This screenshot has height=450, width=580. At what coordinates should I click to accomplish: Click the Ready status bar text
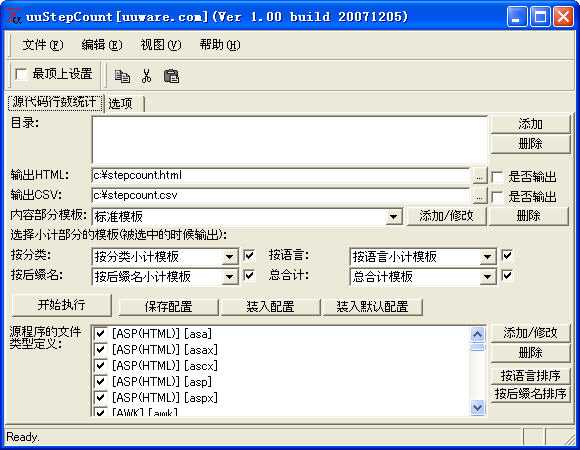click(x=23, y=437)
